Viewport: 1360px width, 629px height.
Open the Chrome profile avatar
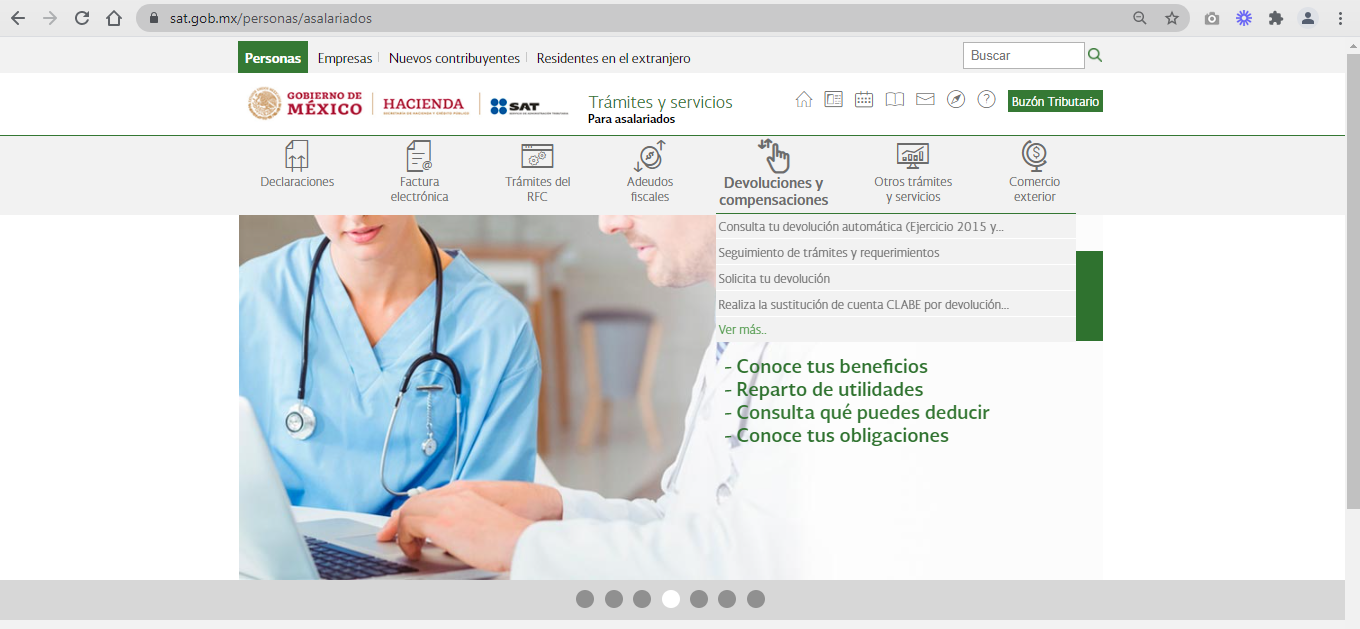[1308, 18]
